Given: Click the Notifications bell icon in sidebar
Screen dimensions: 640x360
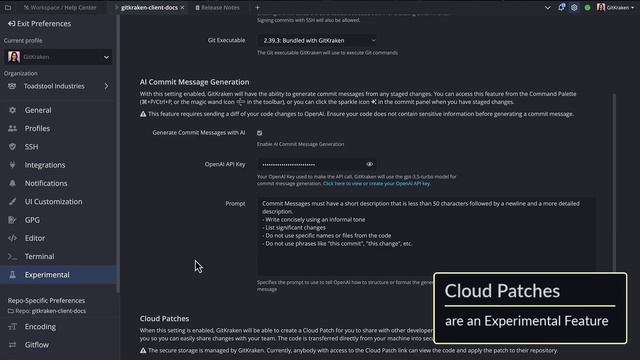Looking at the screenshot, I should click(x=13, y=183).
